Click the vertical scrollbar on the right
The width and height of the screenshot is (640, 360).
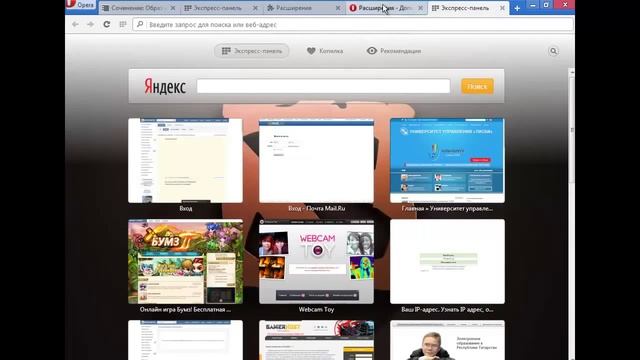tap(572, 131)
